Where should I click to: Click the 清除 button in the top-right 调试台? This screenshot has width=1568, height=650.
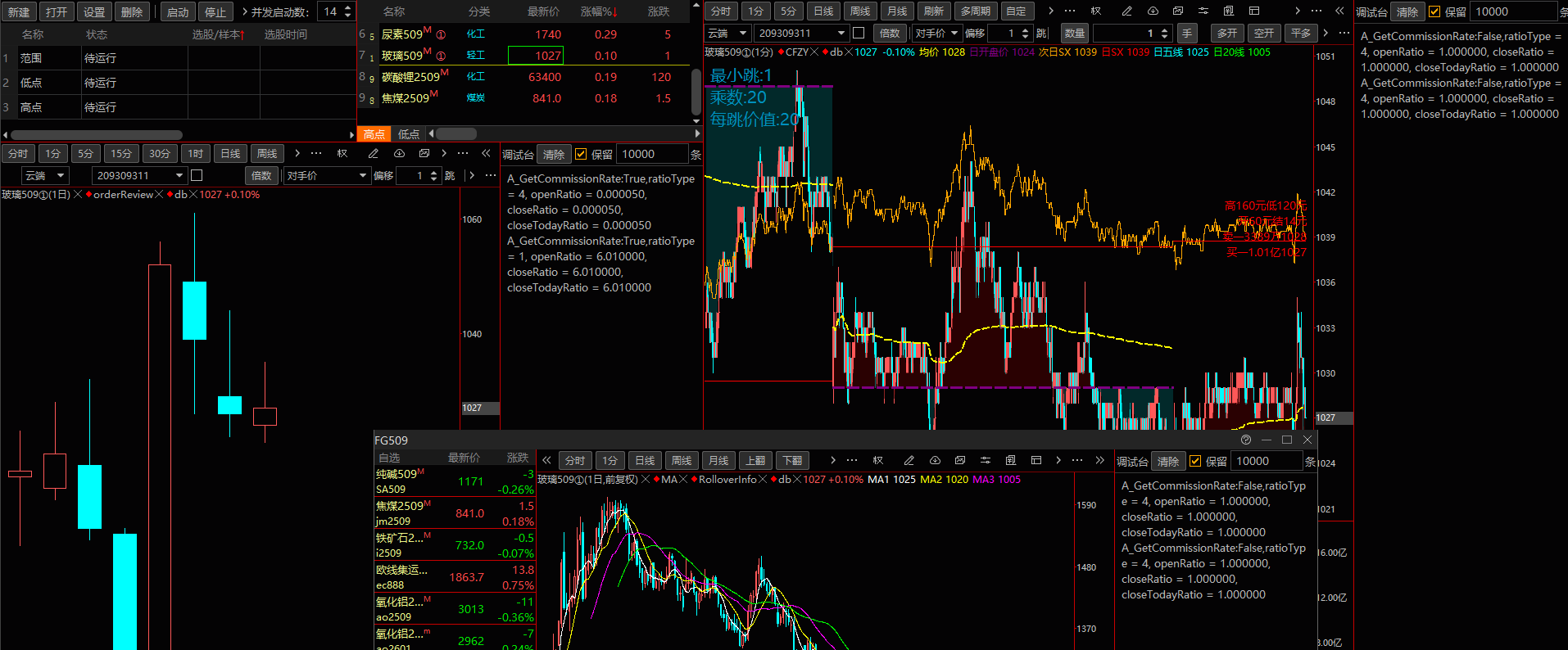[1407, 12]
